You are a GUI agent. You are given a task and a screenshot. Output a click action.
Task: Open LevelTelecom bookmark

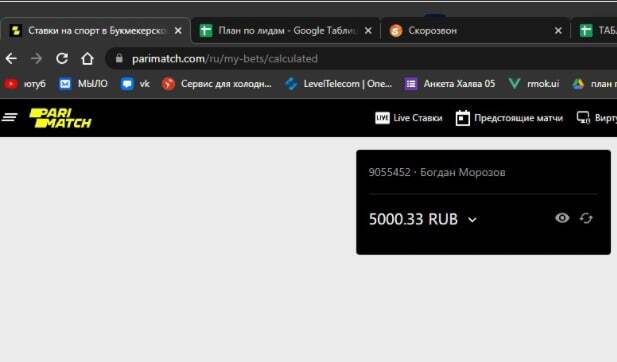click(x=339, y=84)
